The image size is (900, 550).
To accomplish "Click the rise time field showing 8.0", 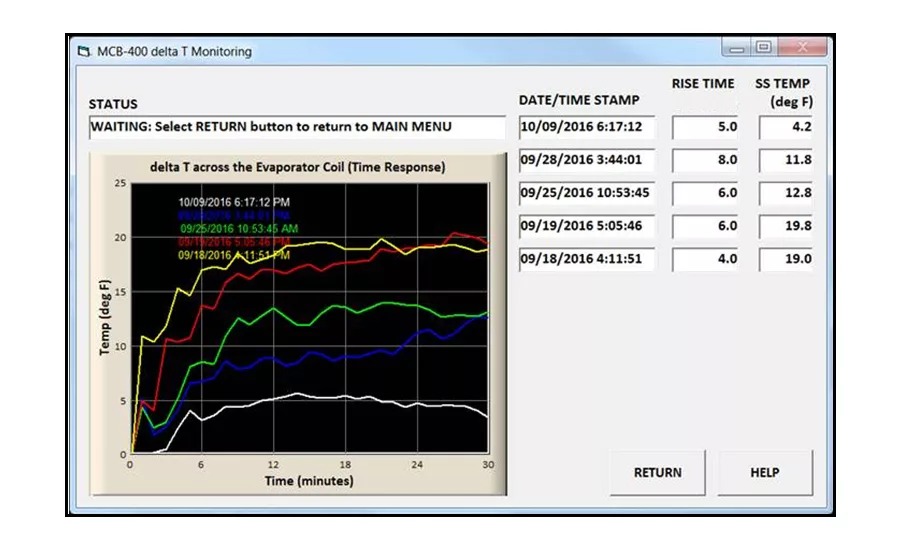I will 705,160.
